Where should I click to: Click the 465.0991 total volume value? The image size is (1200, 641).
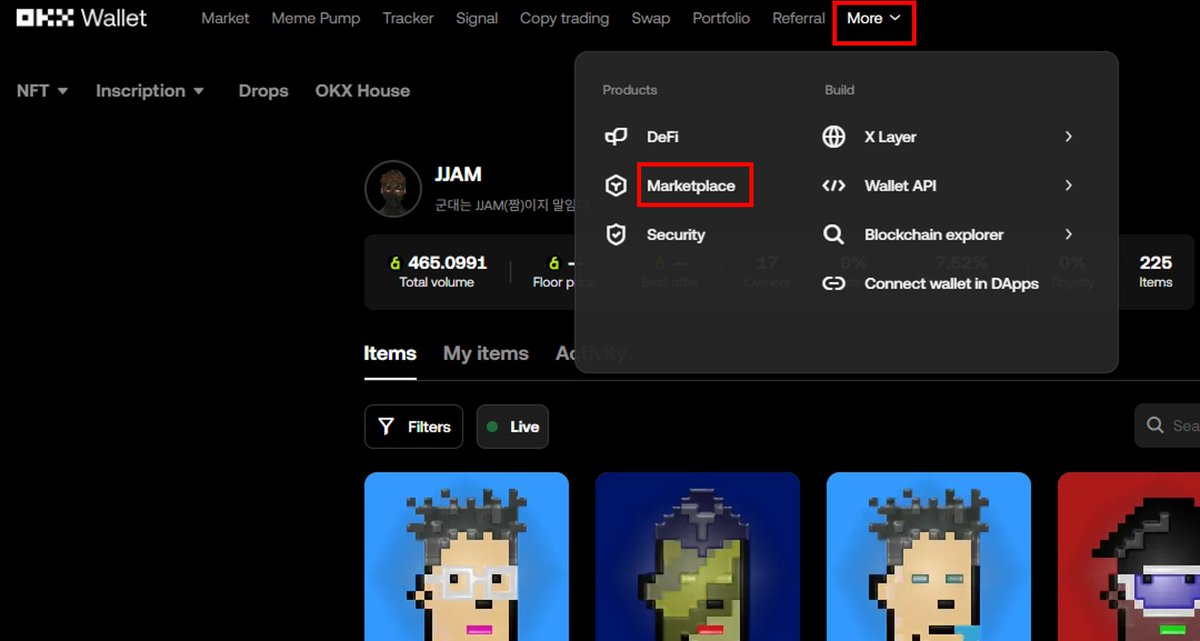pyautogui.click(x=447, y=263)
